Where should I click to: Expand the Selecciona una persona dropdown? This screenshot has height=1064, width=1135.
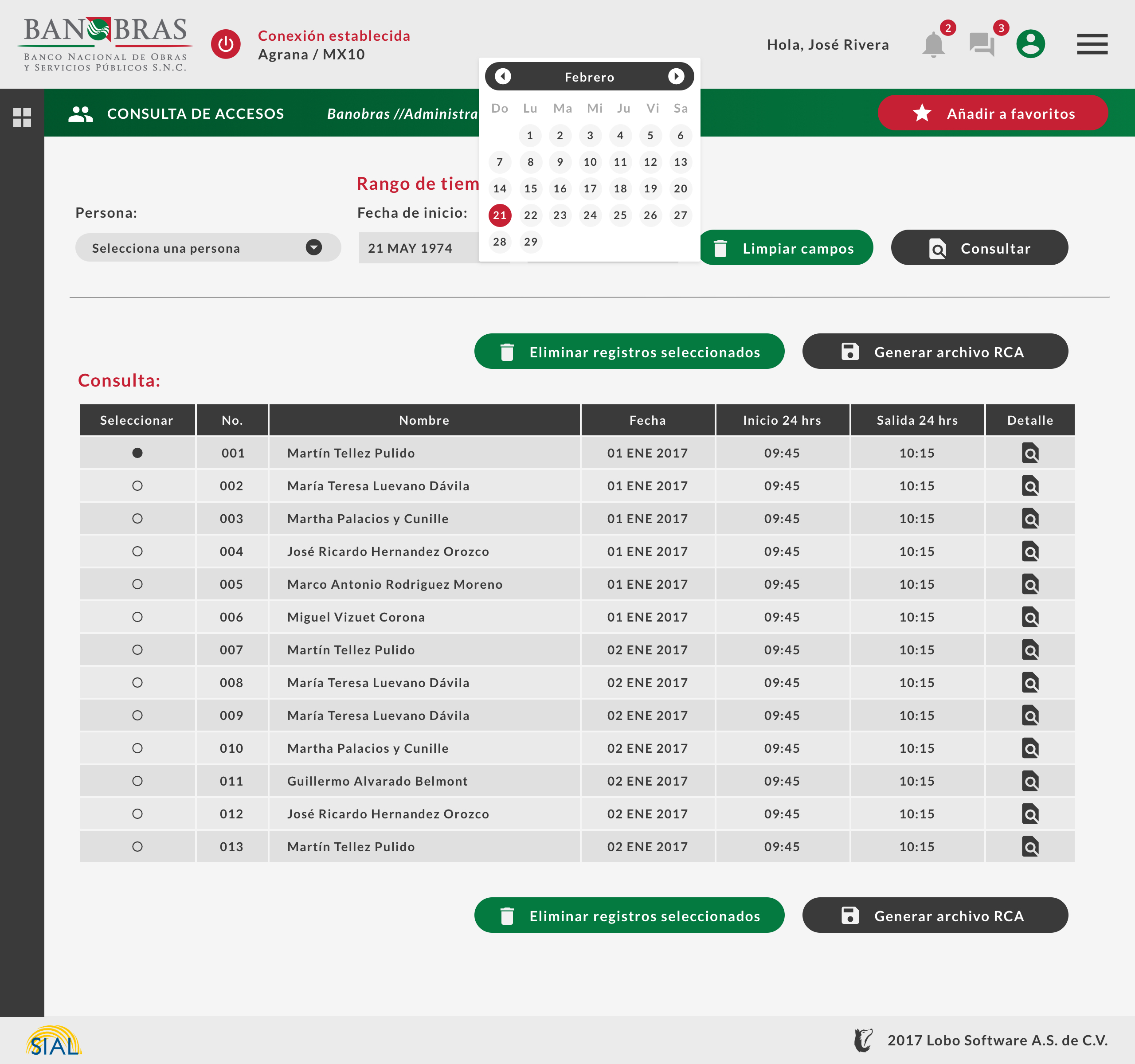313,248
